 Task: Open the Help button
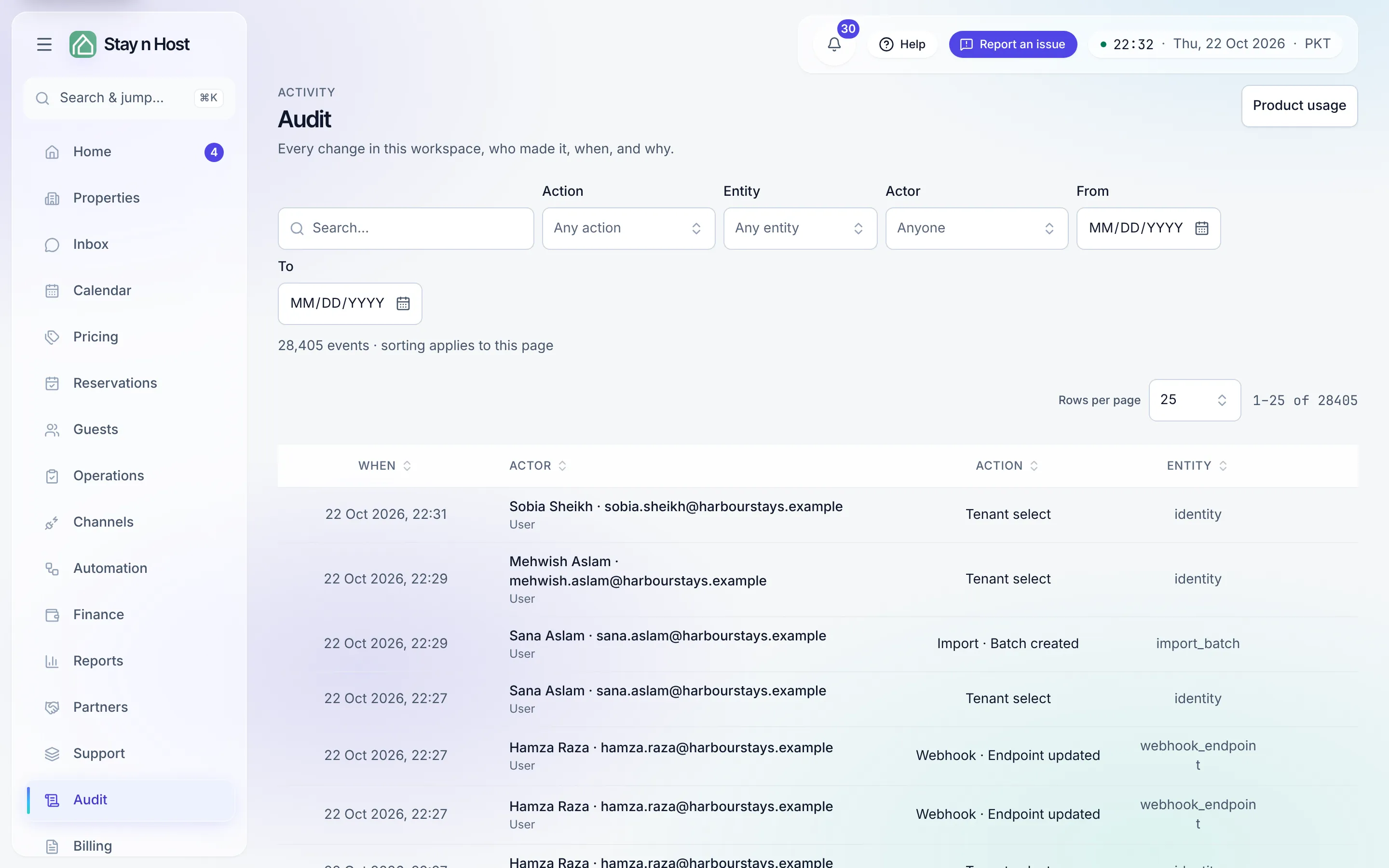(902, 44)
